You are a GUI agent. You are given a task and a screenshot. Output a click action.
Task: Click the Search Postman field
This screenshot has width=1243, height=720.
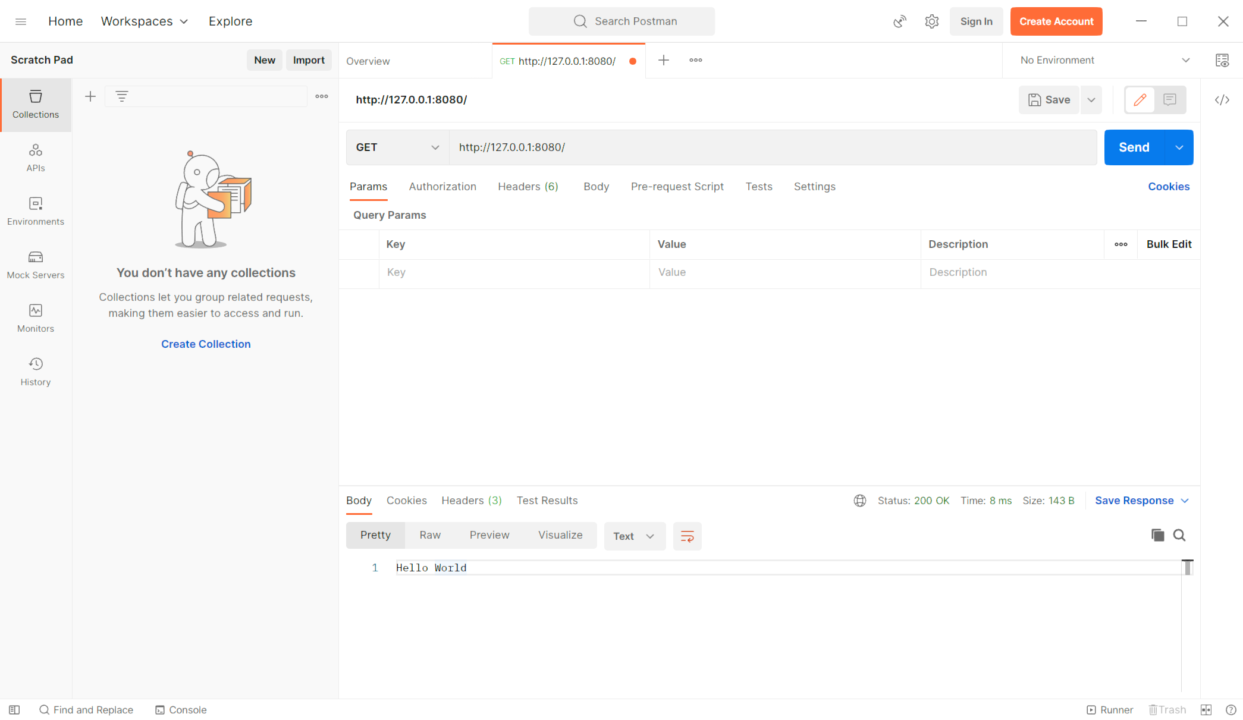coord(622,21)
